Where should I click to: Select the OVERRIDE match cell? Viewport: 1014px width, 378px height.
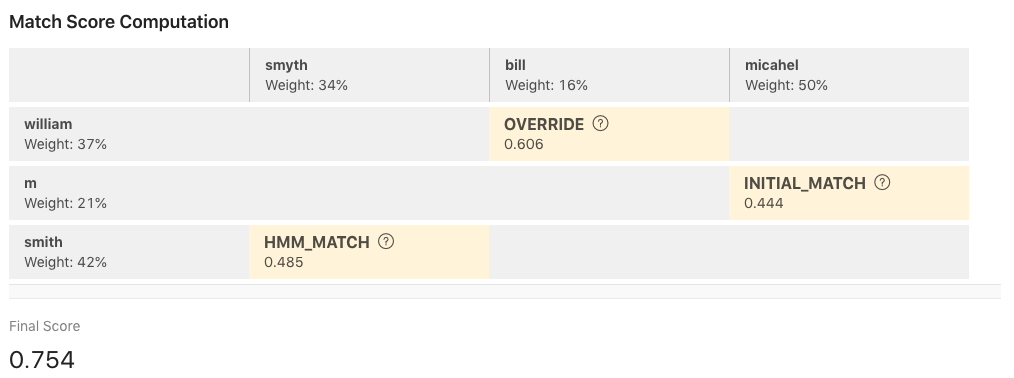pyautogui.click(x=609, y=134)
